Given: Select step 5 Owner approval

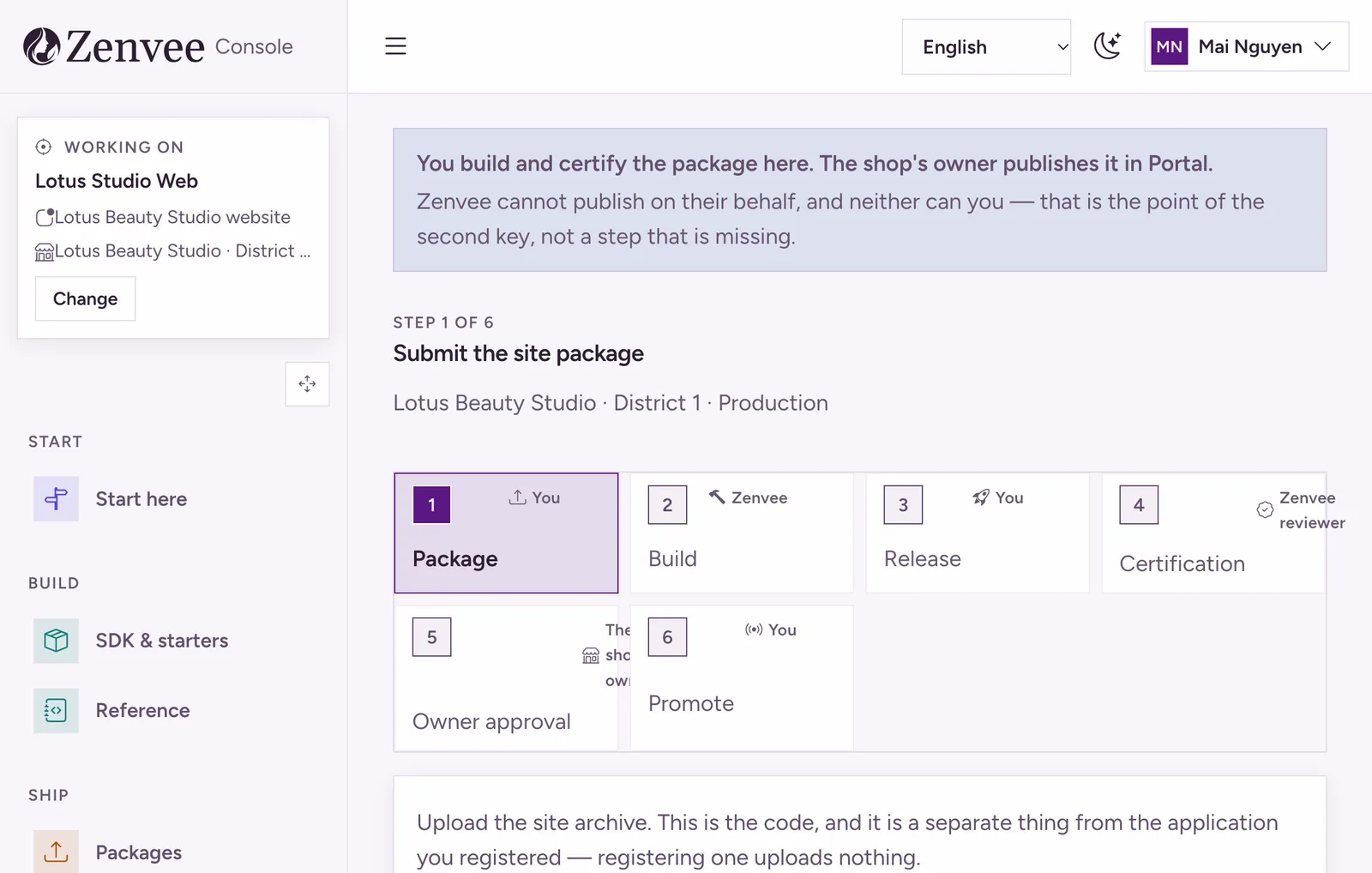Looking at the screenshot, I should pos(506,678).
